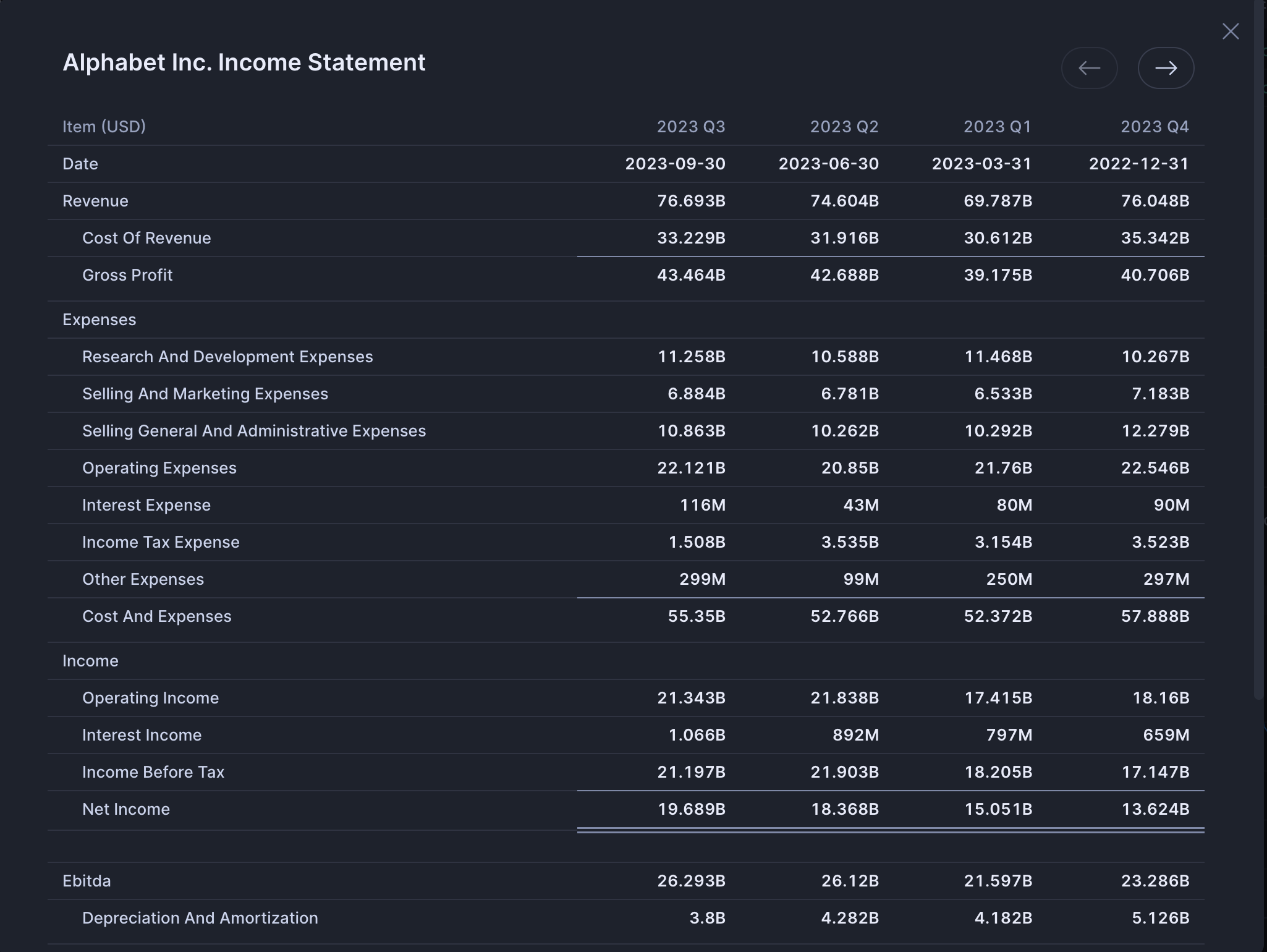This screenshot has height=952, width=1267.
Task: Click gross profit value 39.175B
Action: pyautogui.click(x=998, y=275)
